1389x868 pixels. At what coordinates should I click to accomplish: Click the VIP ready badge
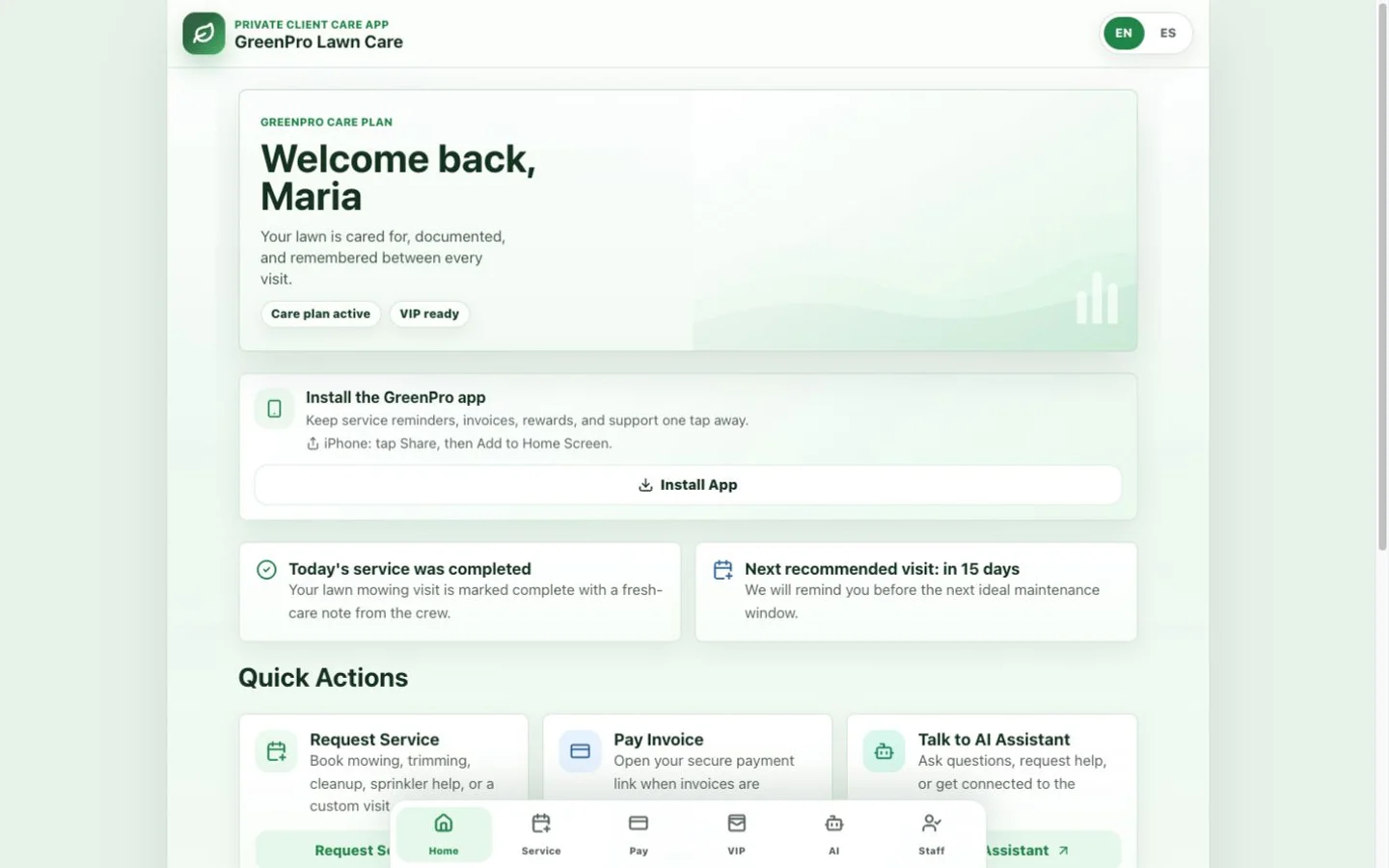pos(429,314)
